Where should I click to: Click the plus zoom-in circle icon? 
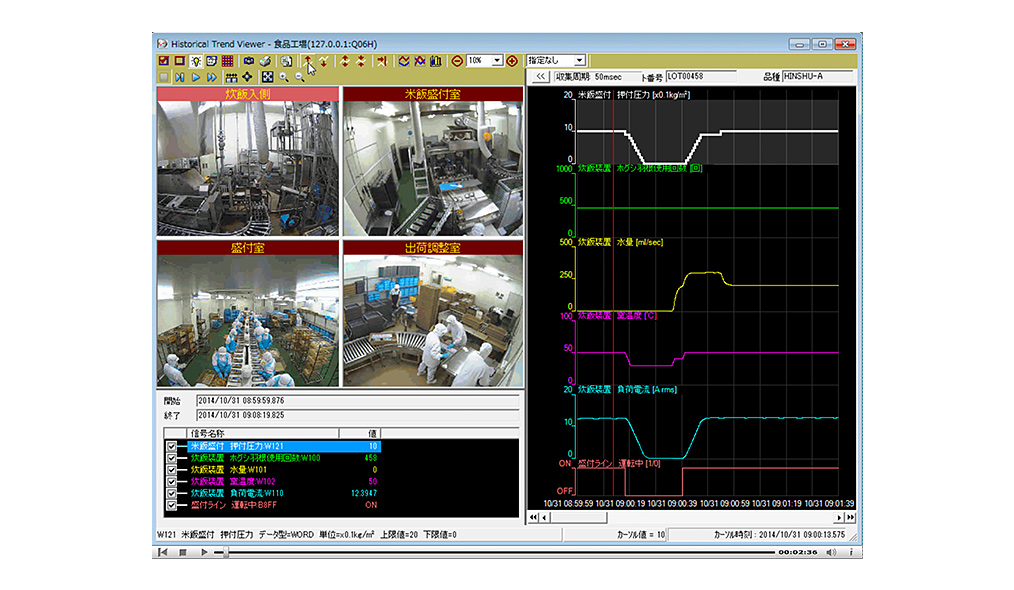512,61
